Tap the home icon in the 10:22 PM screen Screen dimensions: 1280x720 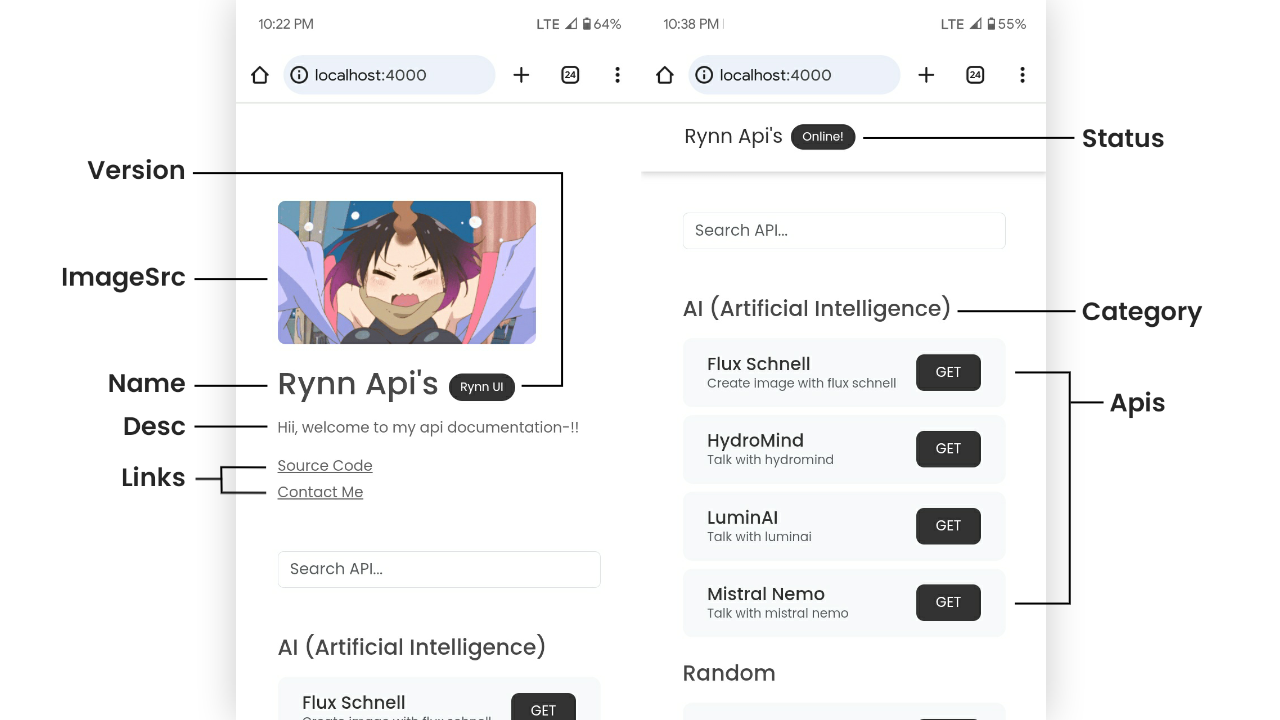click(260, 75)
